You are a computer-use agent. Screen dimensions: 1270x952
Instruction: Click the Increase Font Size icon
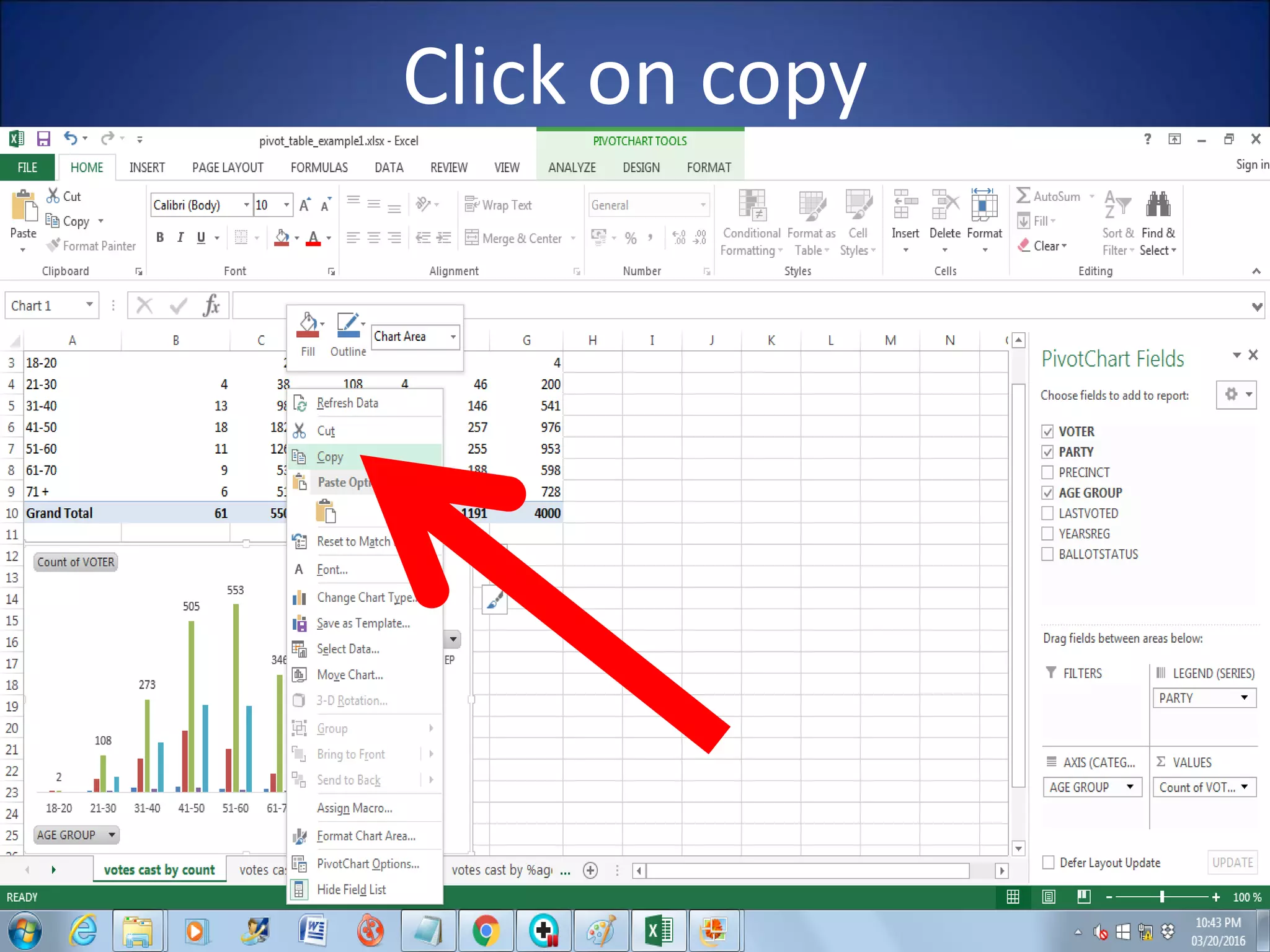coord(305,205)
